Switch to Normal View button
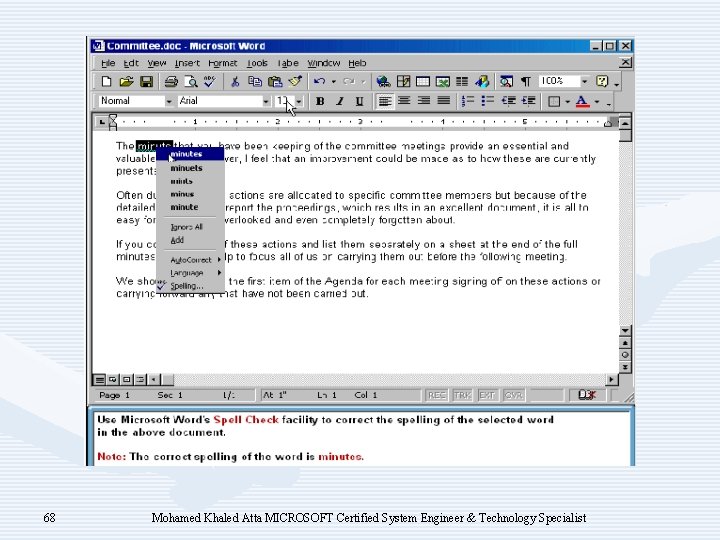This screenshot has height=540, width=720. [99, 379]
